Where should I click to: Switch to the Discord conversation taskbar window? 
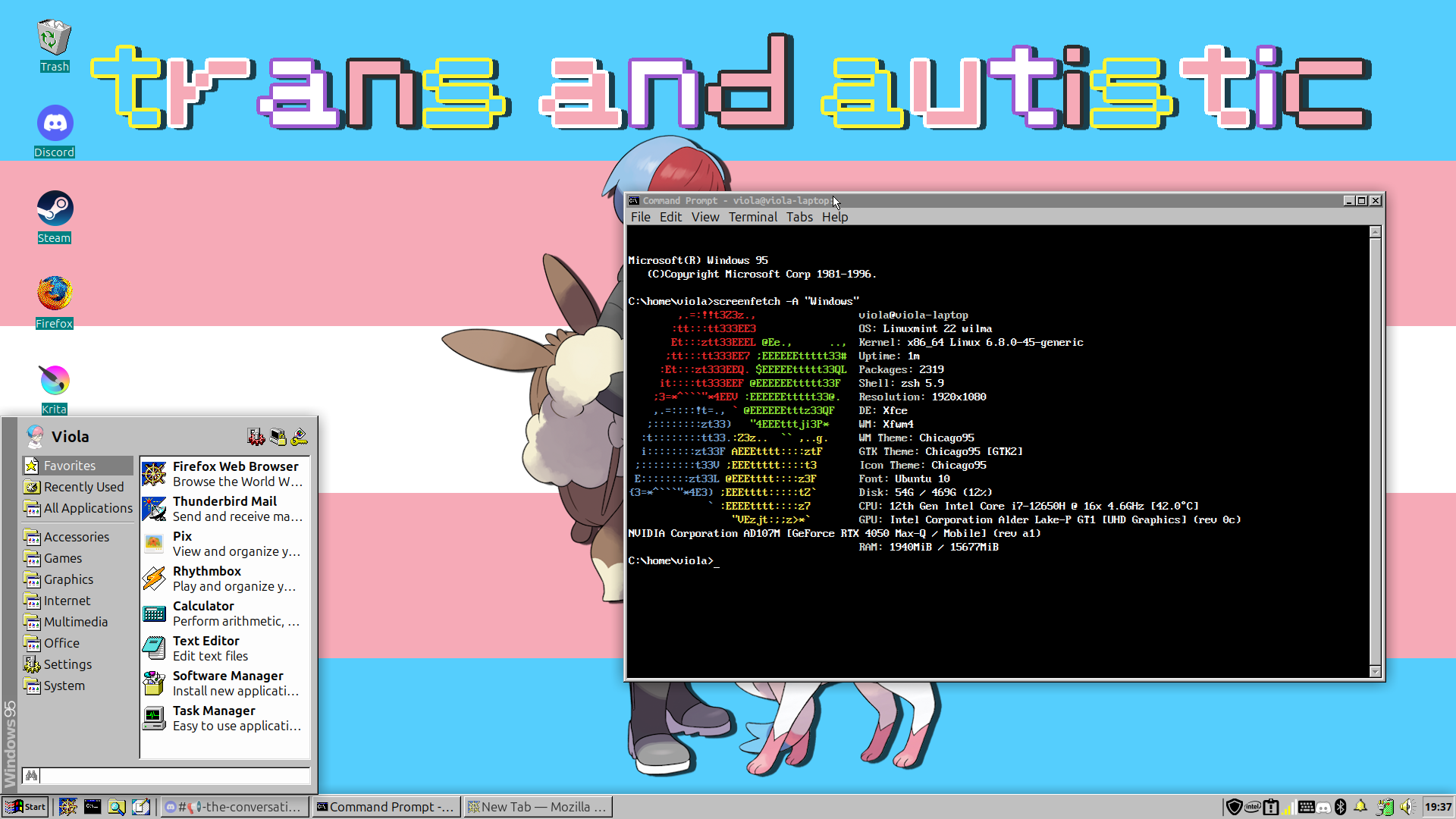(x=234, y=807)
